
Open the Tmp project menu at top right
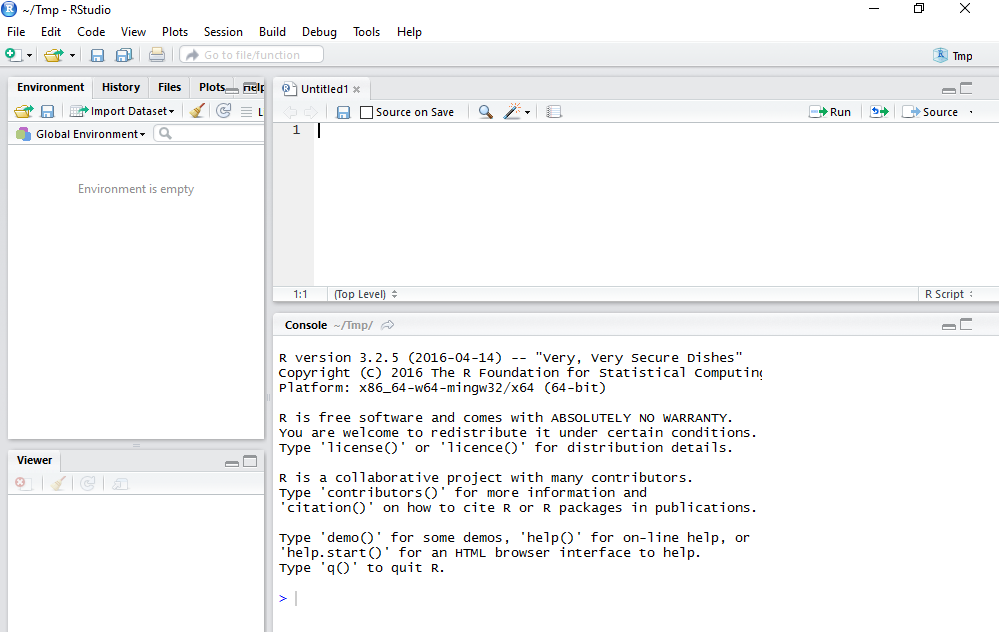pos(953,56)
